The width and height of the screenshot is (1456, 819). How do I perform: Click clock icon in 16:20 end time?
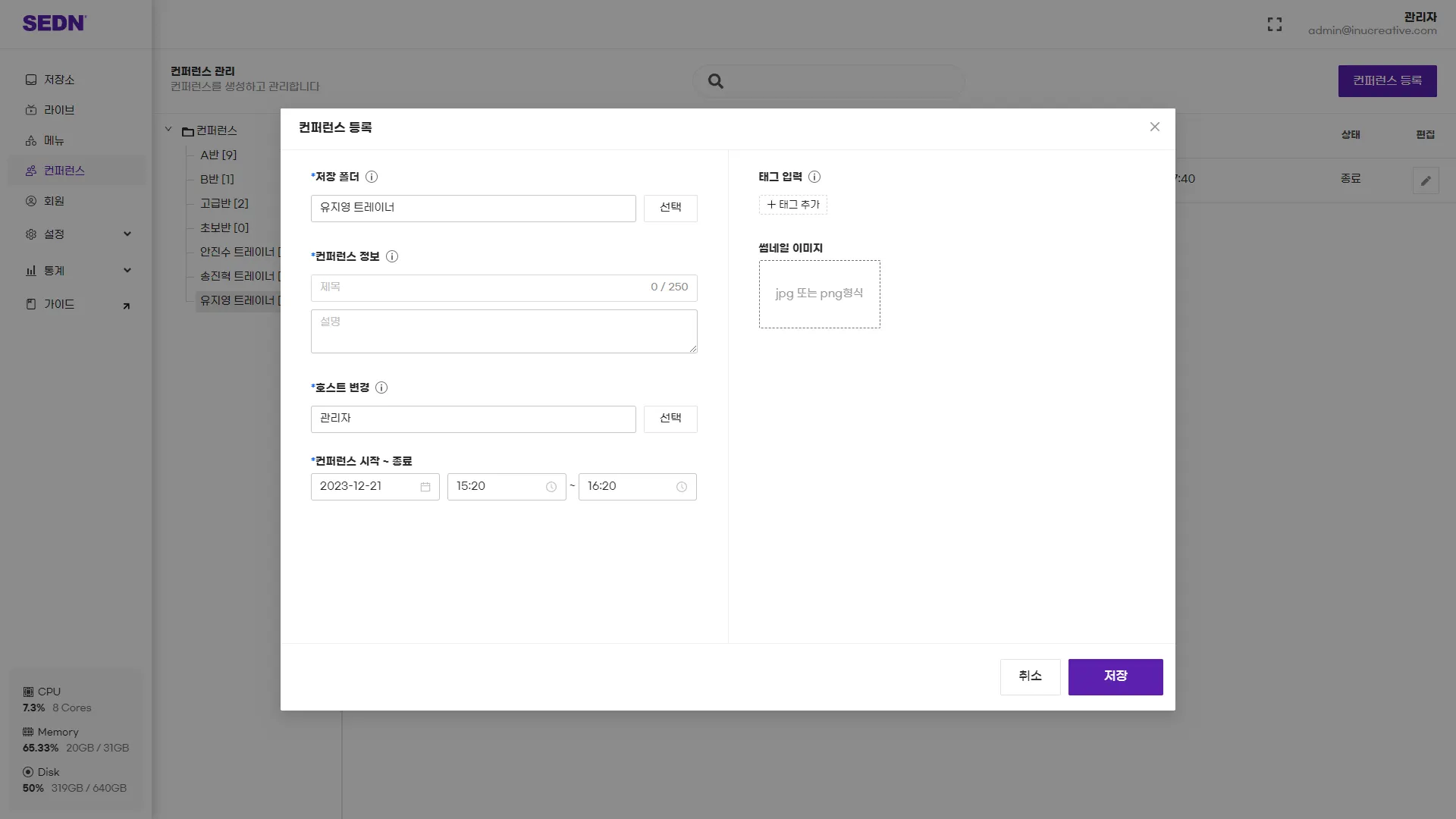(682, 487)
